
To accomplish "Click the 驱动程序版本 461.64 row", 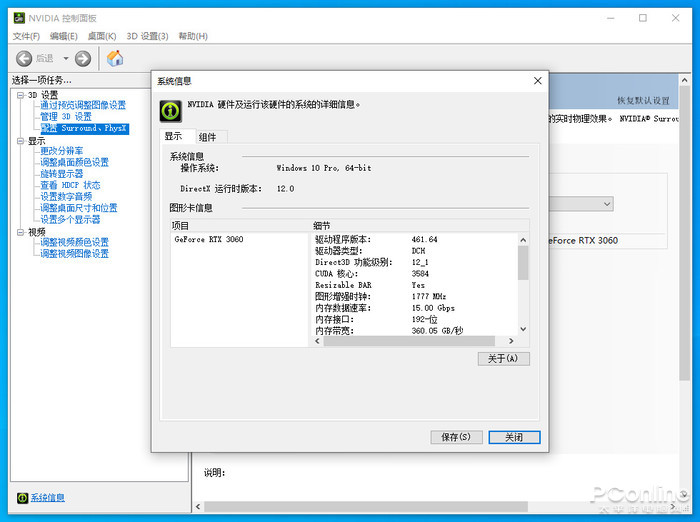I will click(376, 239).
